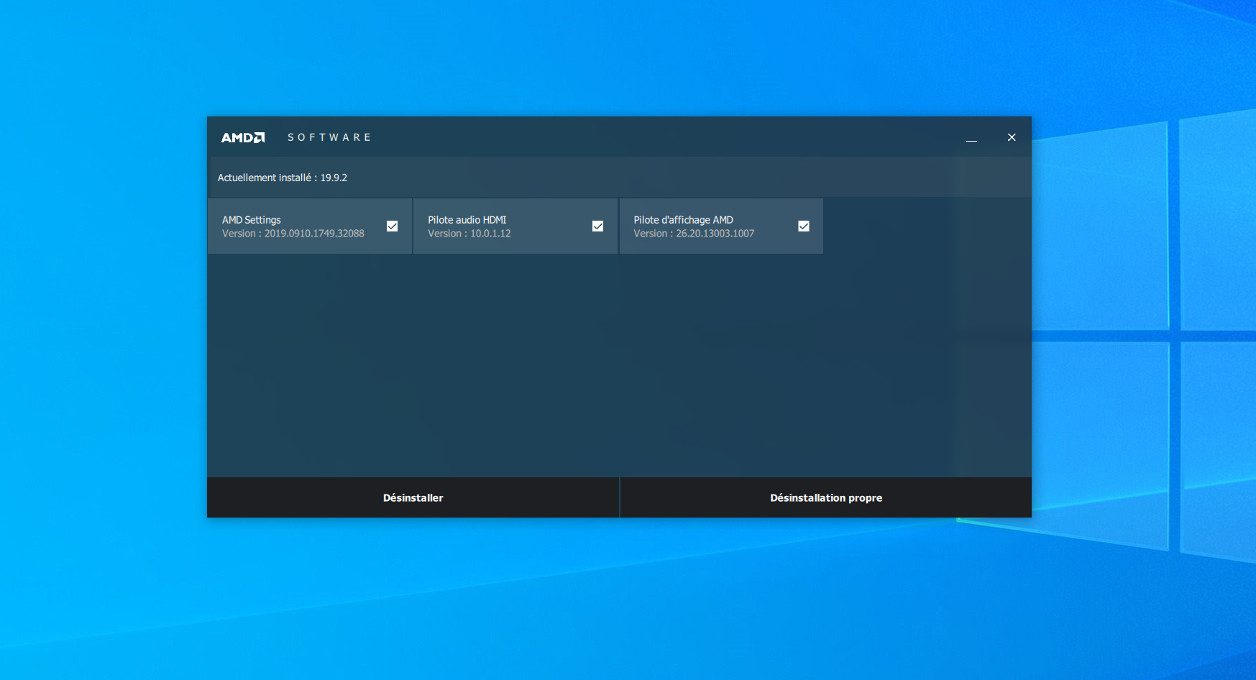Click empty title bar between SOFTWARE and minimize
This screenshot has height=680, width=1256.
click(660, 137)
